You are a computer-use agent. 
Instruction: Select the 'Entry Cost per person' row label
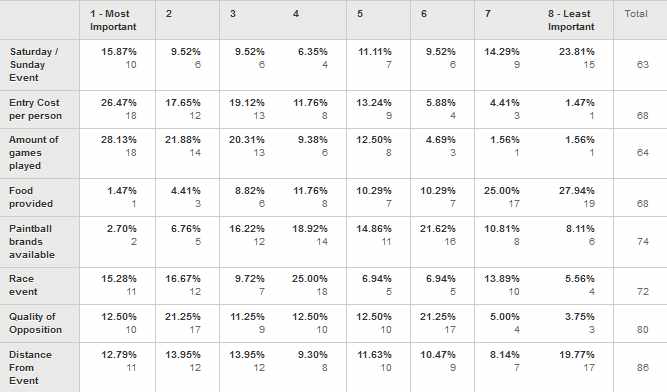[35, 109]
